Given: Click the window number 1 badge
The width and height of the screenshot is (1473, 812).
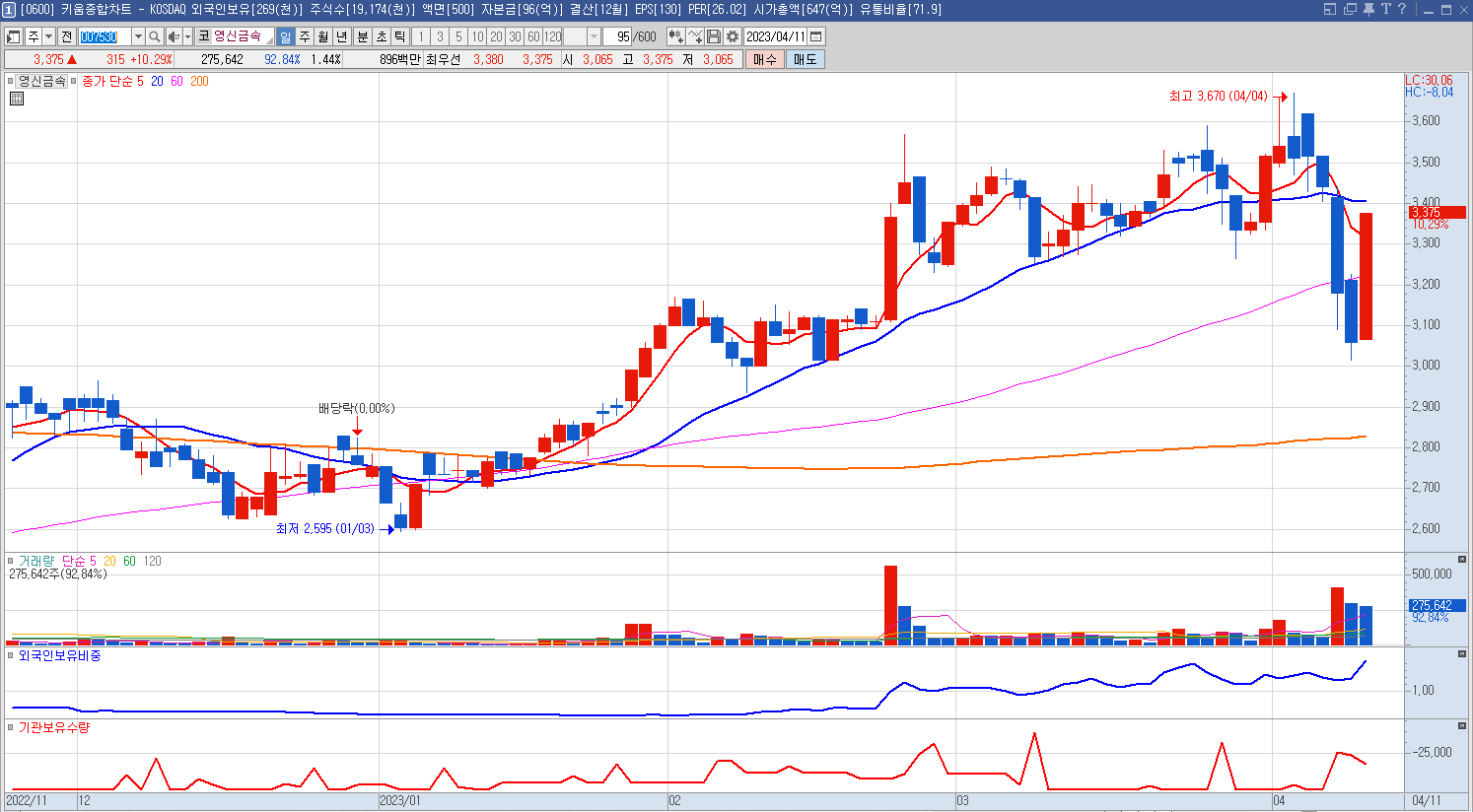Looking at the screenshot, I should point(9,9).
